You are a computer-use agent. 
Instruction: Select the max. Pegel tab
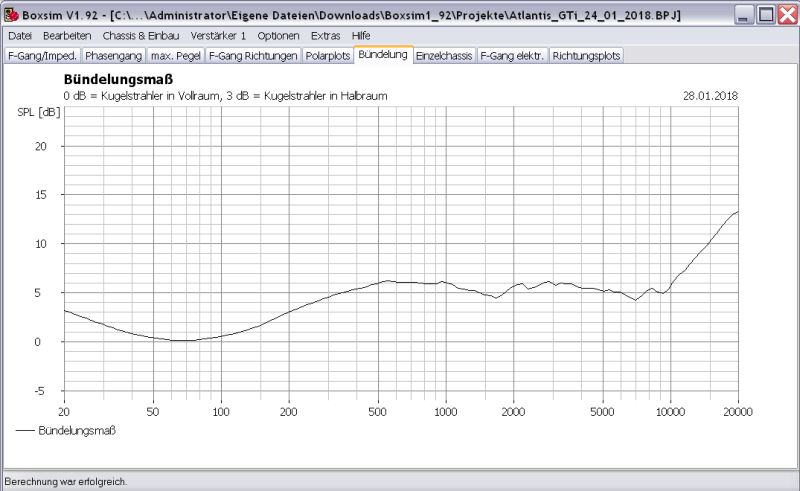pyautogui.click(x=175, y=56)
